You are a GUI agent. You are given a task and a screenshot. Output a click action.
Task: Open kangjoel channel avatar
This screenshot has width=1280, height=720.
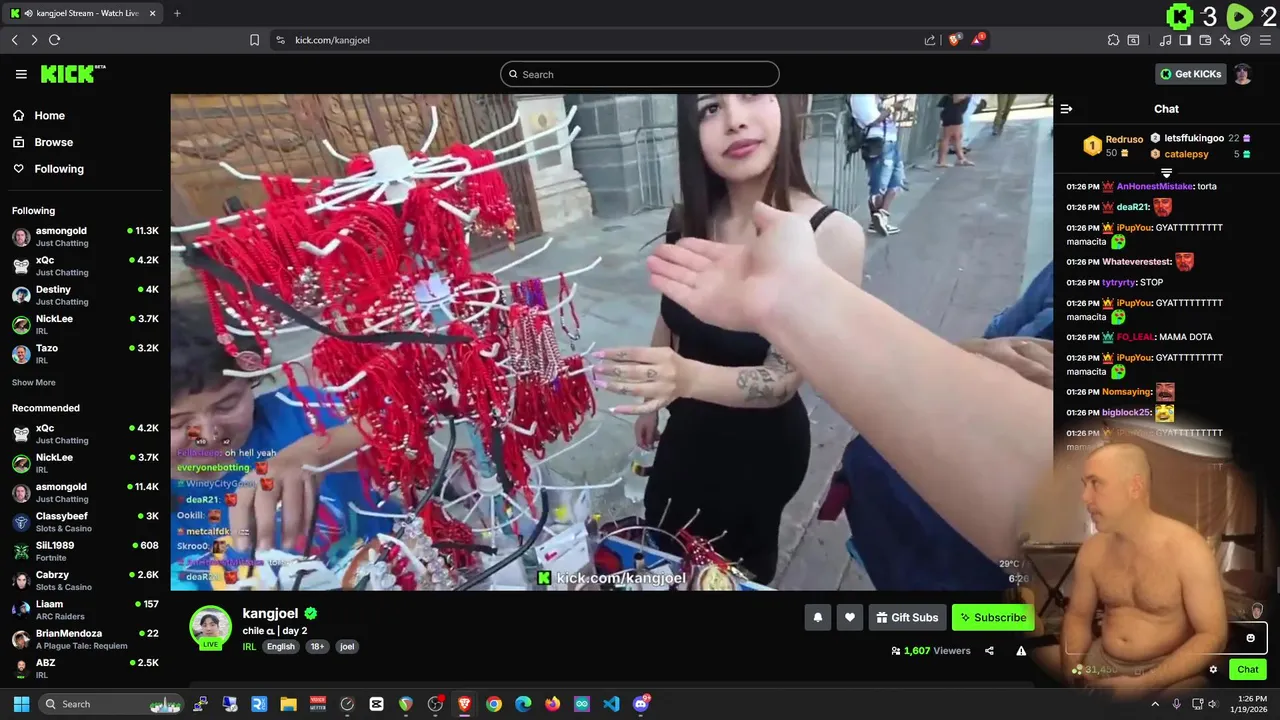pos(210,627)
